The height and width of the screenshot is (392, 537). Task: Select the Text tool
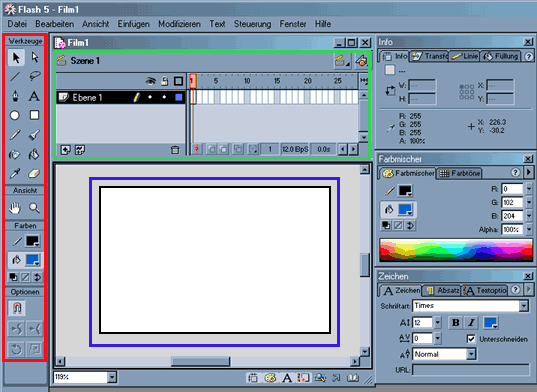(x=34, y=96)
